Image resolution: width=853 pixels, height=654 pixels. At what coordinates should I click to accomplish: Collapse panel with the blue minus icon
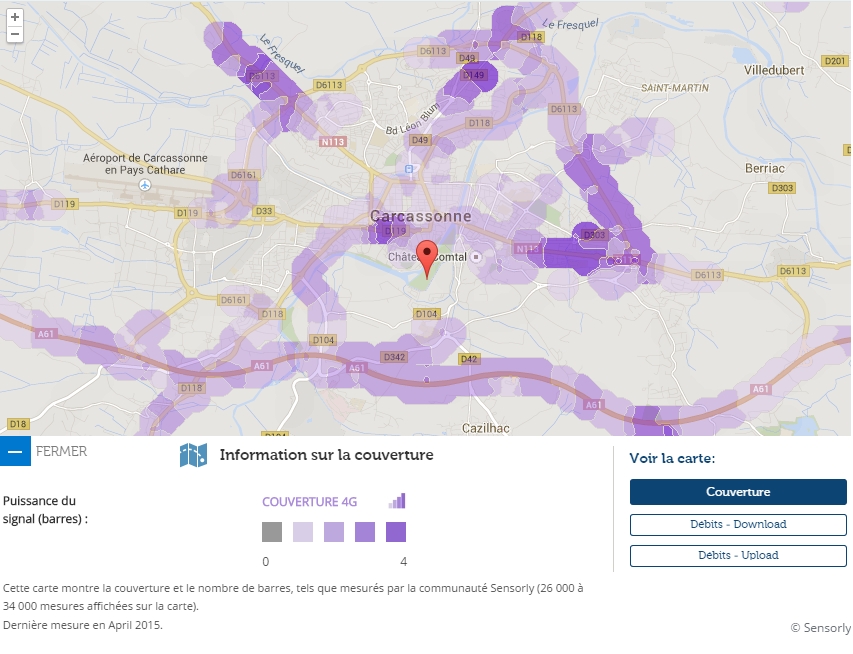click(x=15, y=451)
